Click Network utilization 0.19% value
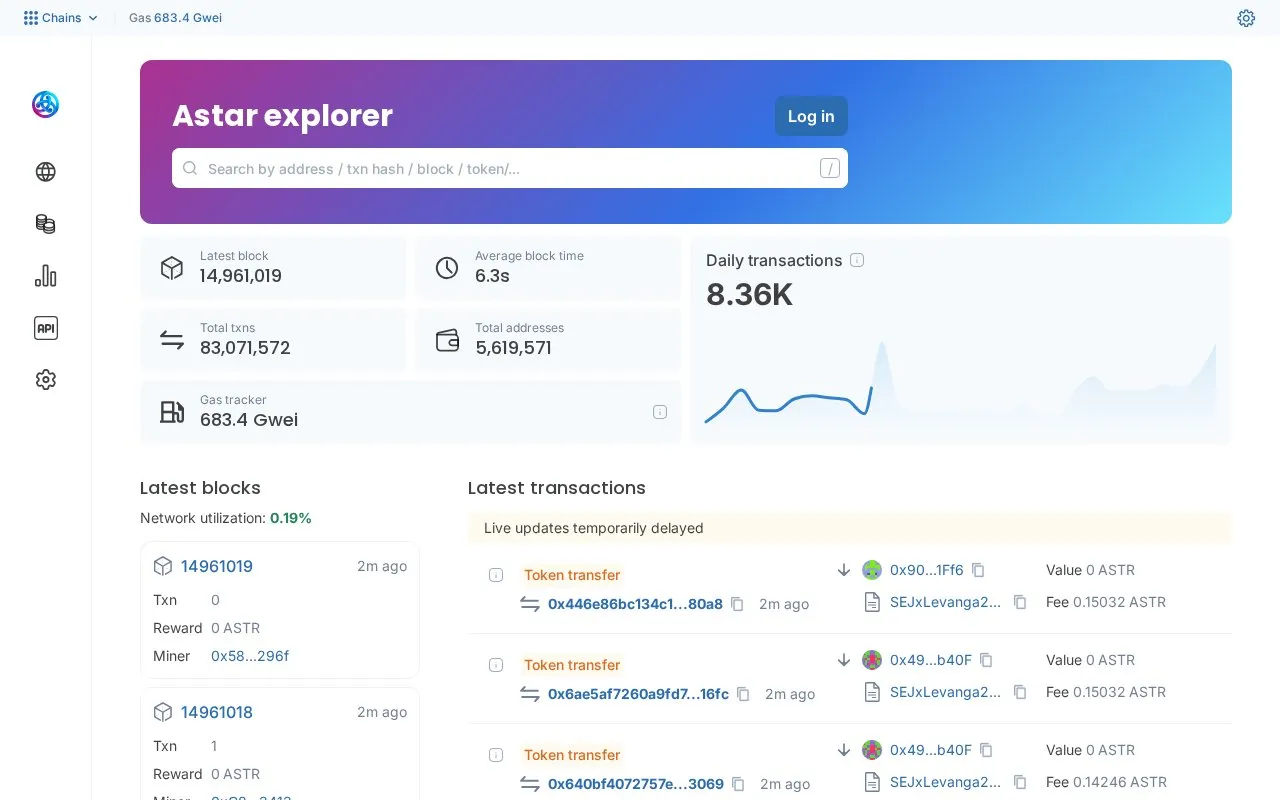 coord(291,518)
